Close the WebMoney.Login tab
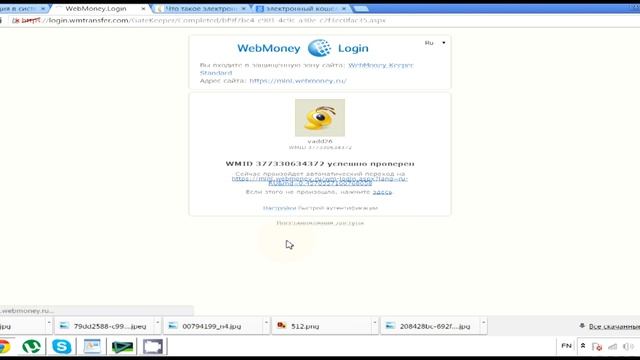 pos(143,9)
